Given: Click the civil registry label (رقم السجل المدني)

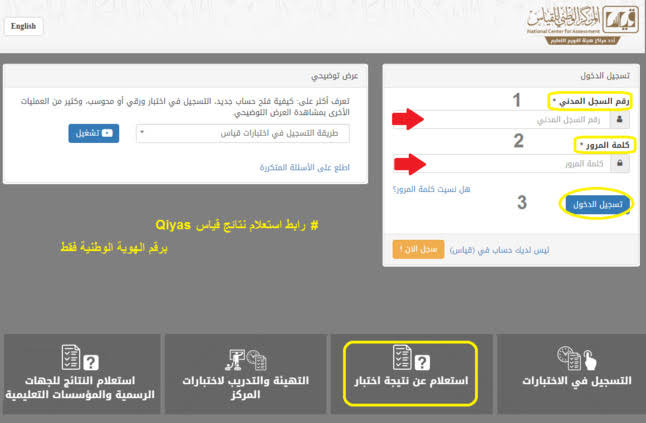Looking at the screenshot, I should (x=591, y=101).
